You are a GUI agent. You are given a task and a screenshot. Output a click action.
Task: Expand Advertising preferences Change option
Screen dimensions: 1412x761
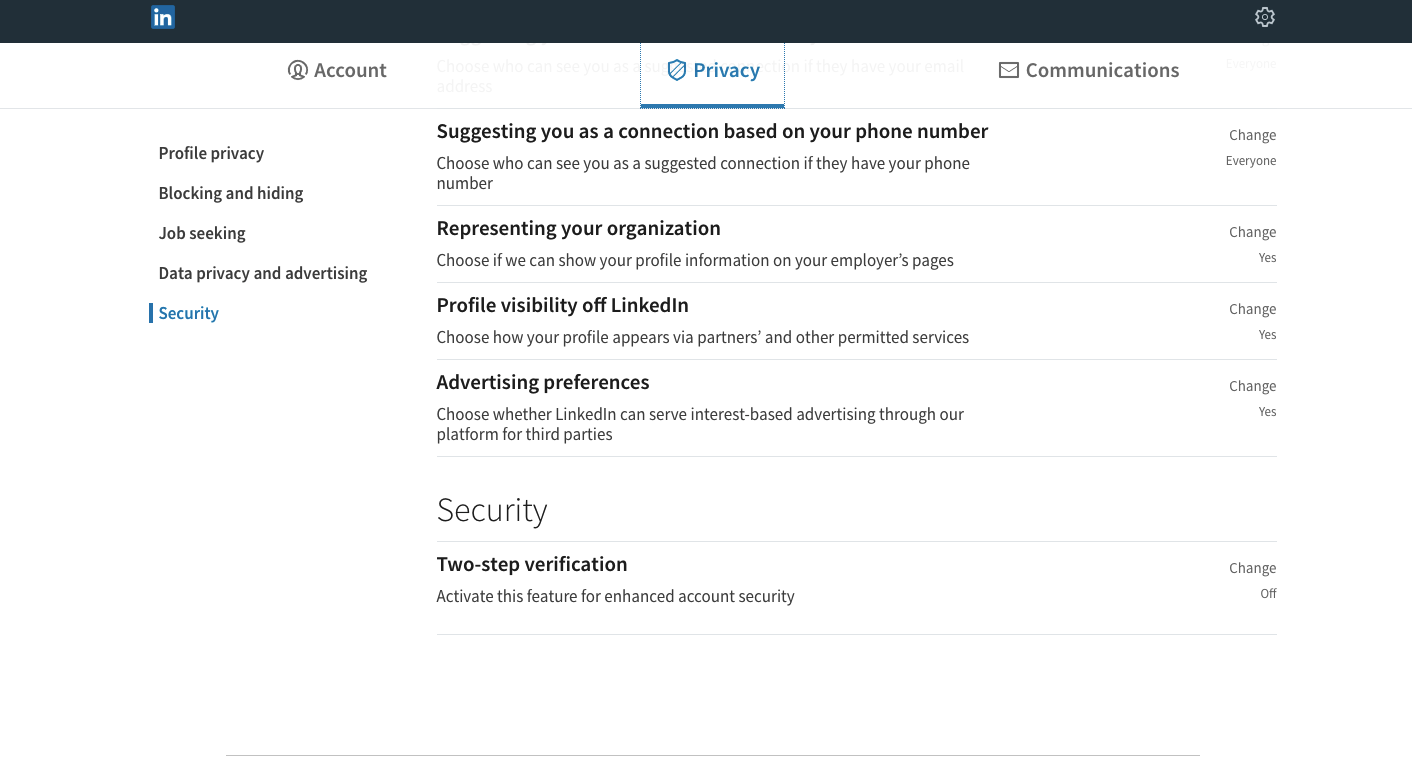coord(1252,386)
